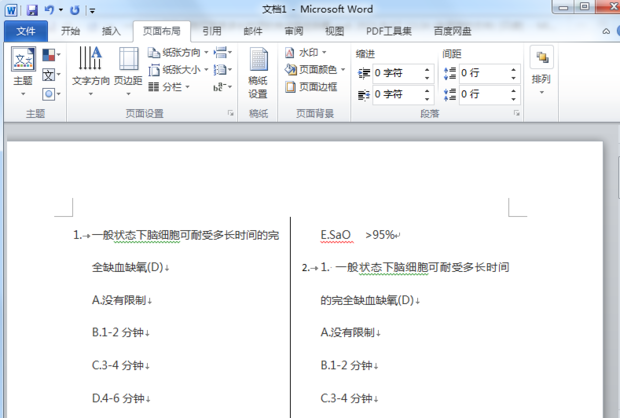The height and width of the screenshot is (418, 620).
Task: Open the line numbers dropdown icon
Action: pyautogui.click(x=223, y=70)
